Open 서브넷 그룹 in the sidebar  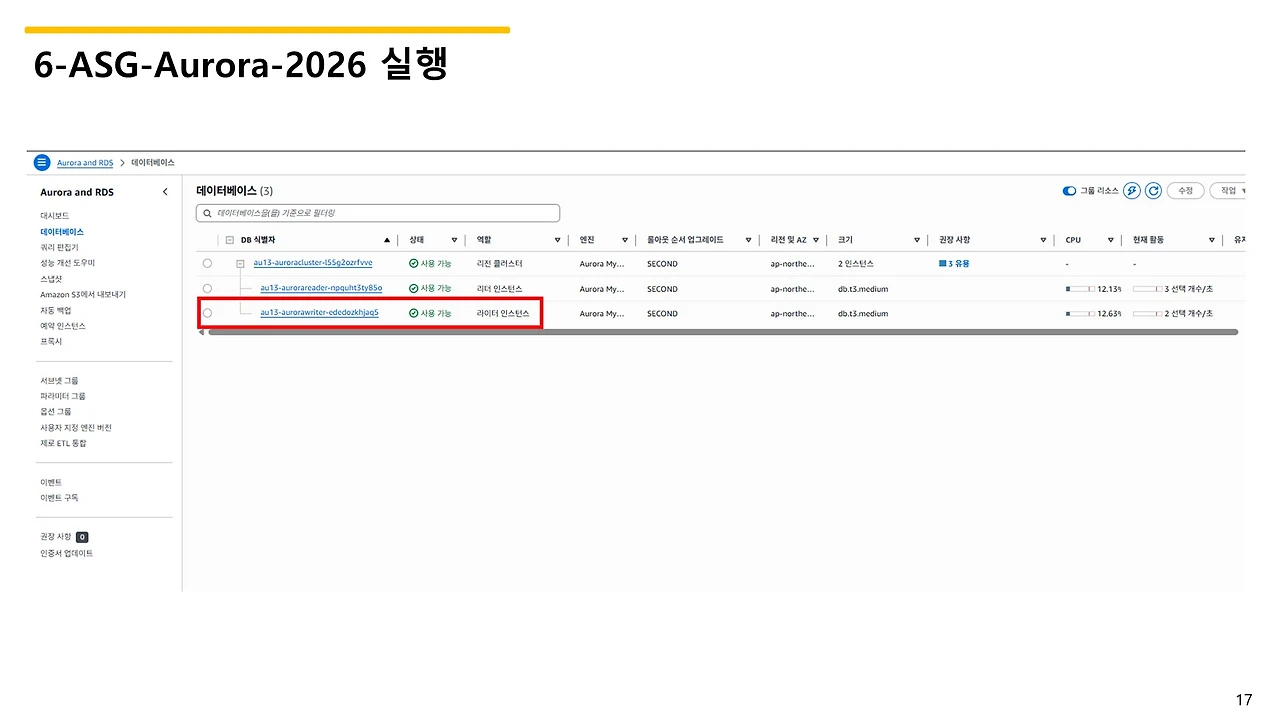pos(59,380)
